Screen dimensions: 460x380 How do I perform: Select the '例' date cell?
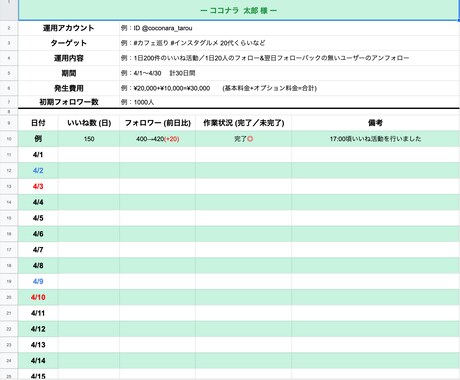[38, 139]
